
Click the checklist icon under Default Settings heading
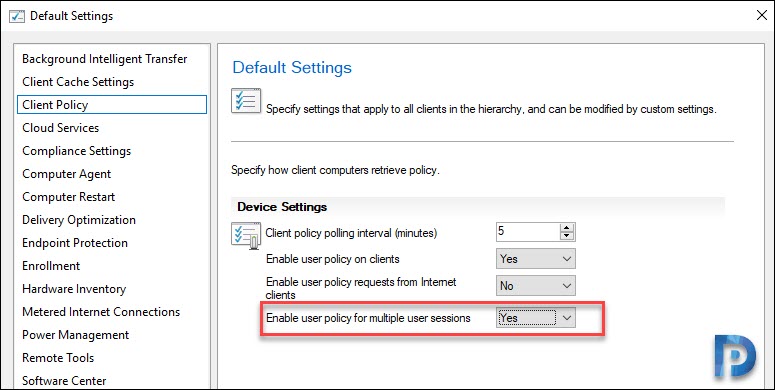coord(246,101)
